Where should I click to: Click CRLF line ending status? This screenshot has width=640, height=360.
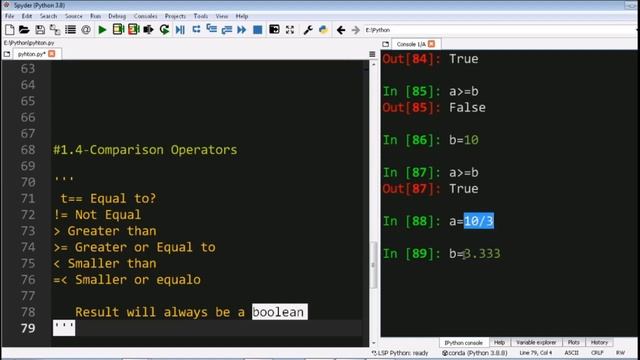[597, 353]
